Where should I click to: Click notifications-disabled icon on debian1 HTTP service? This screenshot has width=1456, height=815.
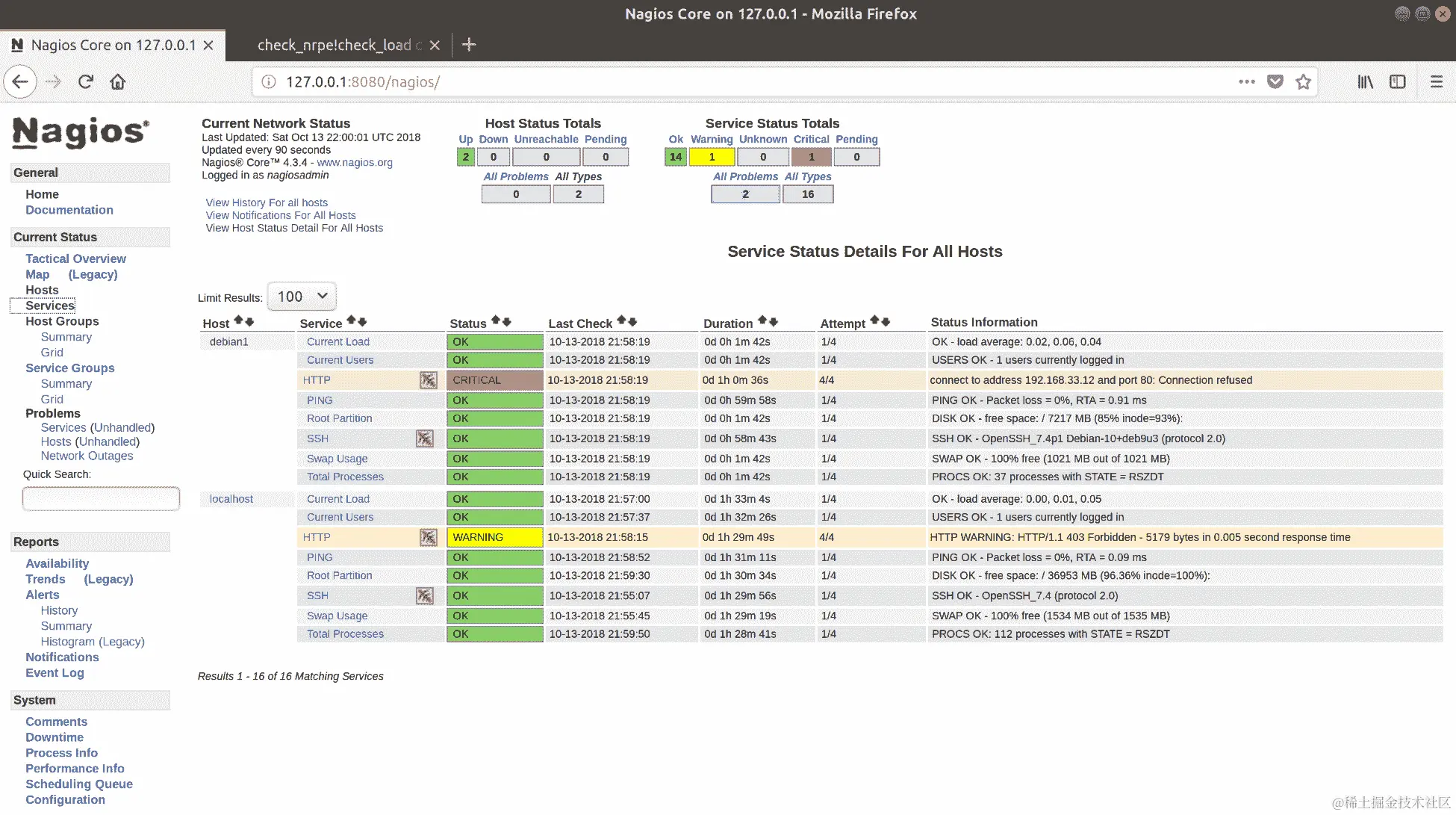point(428,380)
